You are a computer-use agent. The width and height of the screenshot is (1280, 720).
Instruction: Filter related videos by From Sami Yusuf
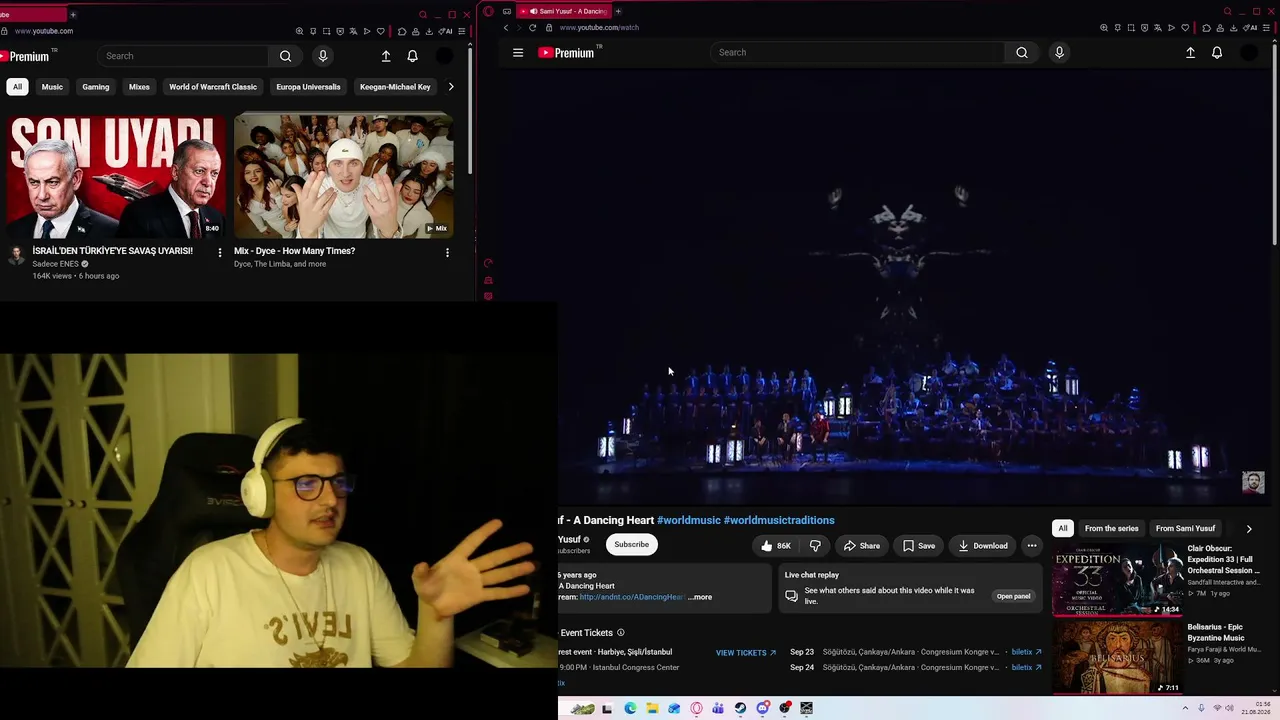[x=1185, y=529]
